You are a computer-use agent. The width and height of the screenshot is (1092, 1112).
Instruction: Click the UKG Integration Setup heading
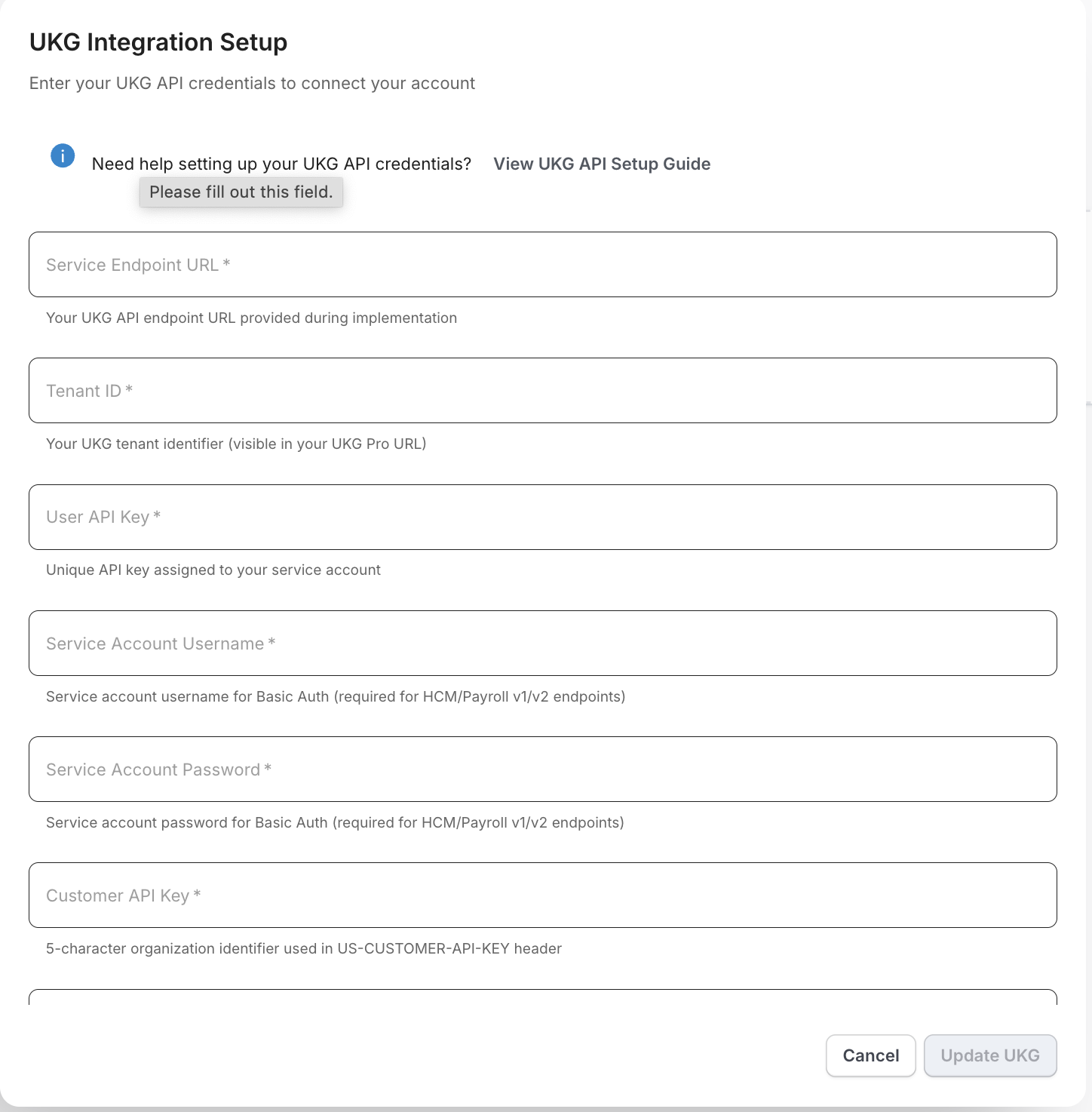click(x=158, y=42)
